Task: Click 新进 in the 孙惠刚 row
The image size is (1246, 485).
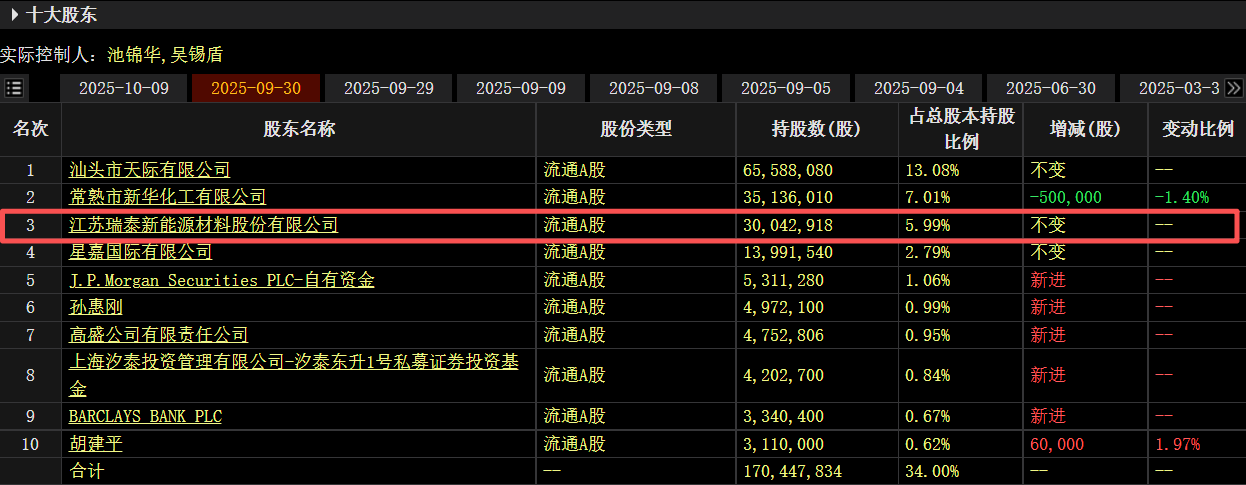Action: (1048, 307)
